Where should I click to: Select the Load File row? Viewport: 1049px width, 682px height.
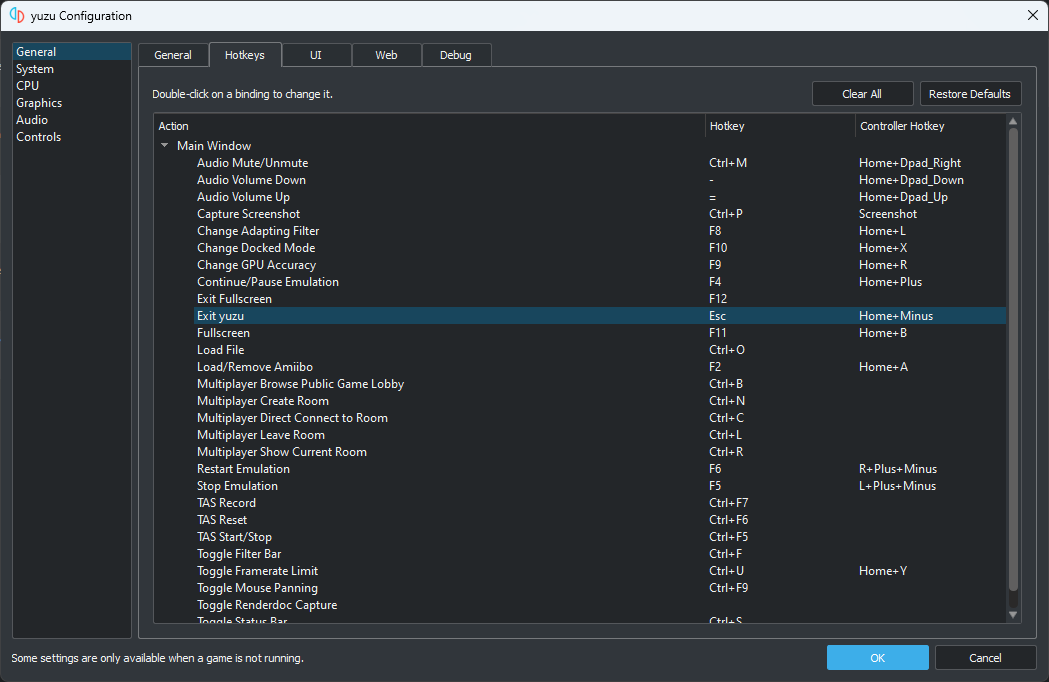tap(600, 350)
